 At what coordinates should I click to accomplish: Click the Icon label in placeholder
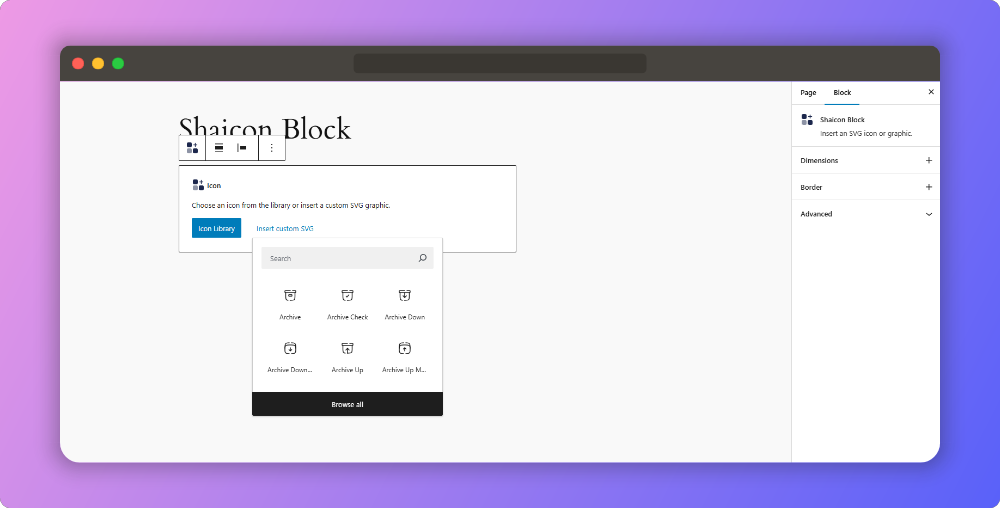(x=214, y=185)
